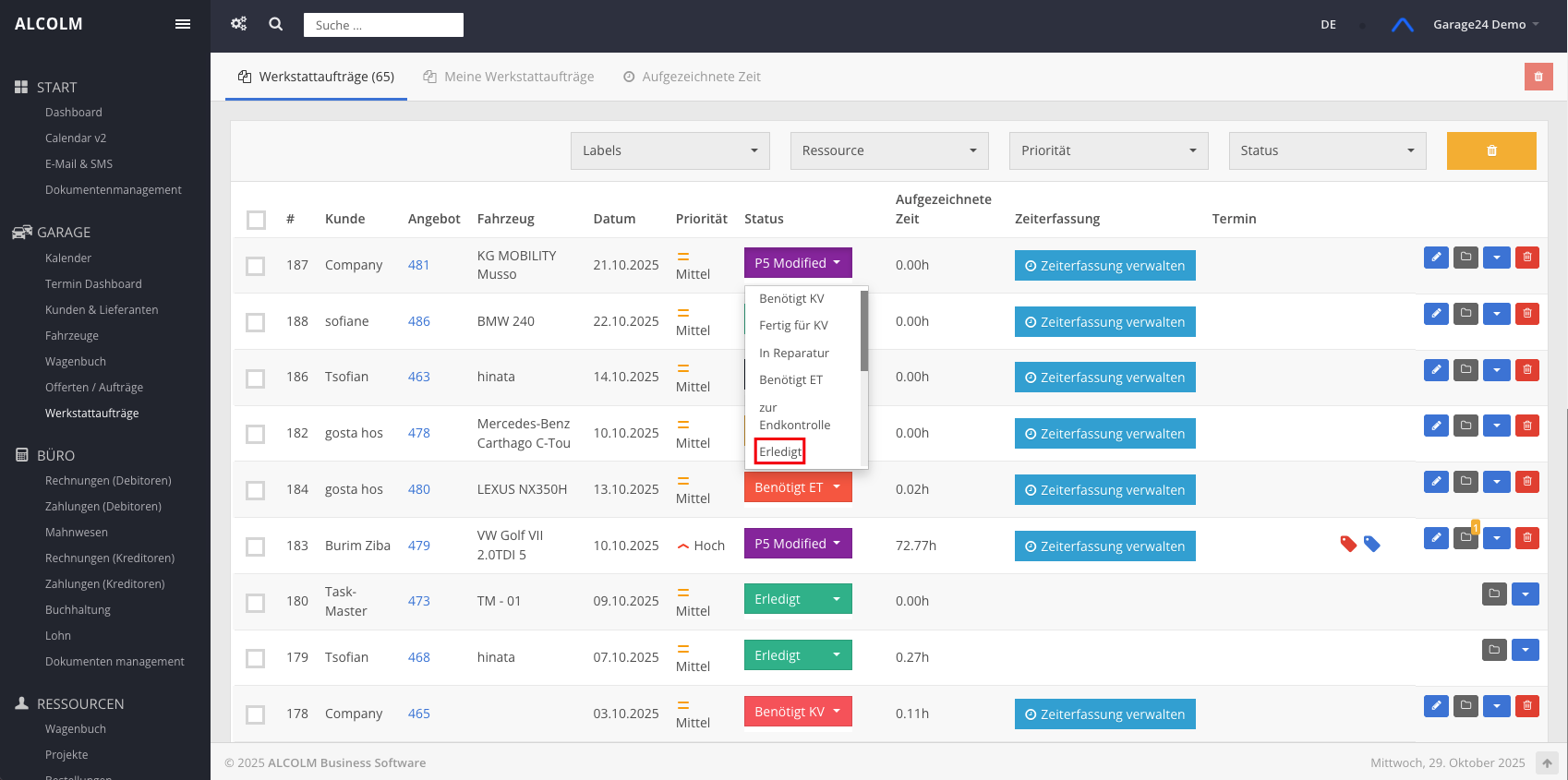Click the scroll-to-top arrow in footer

coord(1547,763)
